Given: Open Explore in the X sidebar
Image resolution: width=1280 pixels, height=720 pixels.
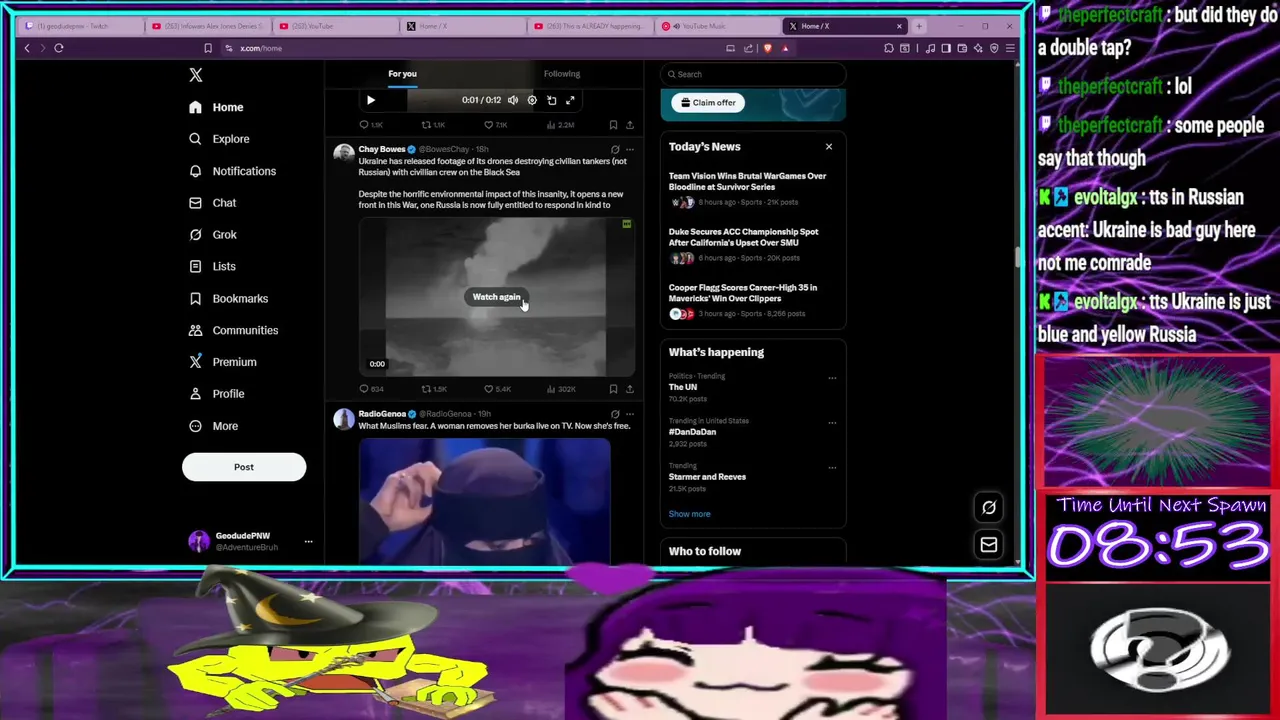Looking at the screenshot, I should [x=219, y=139].
